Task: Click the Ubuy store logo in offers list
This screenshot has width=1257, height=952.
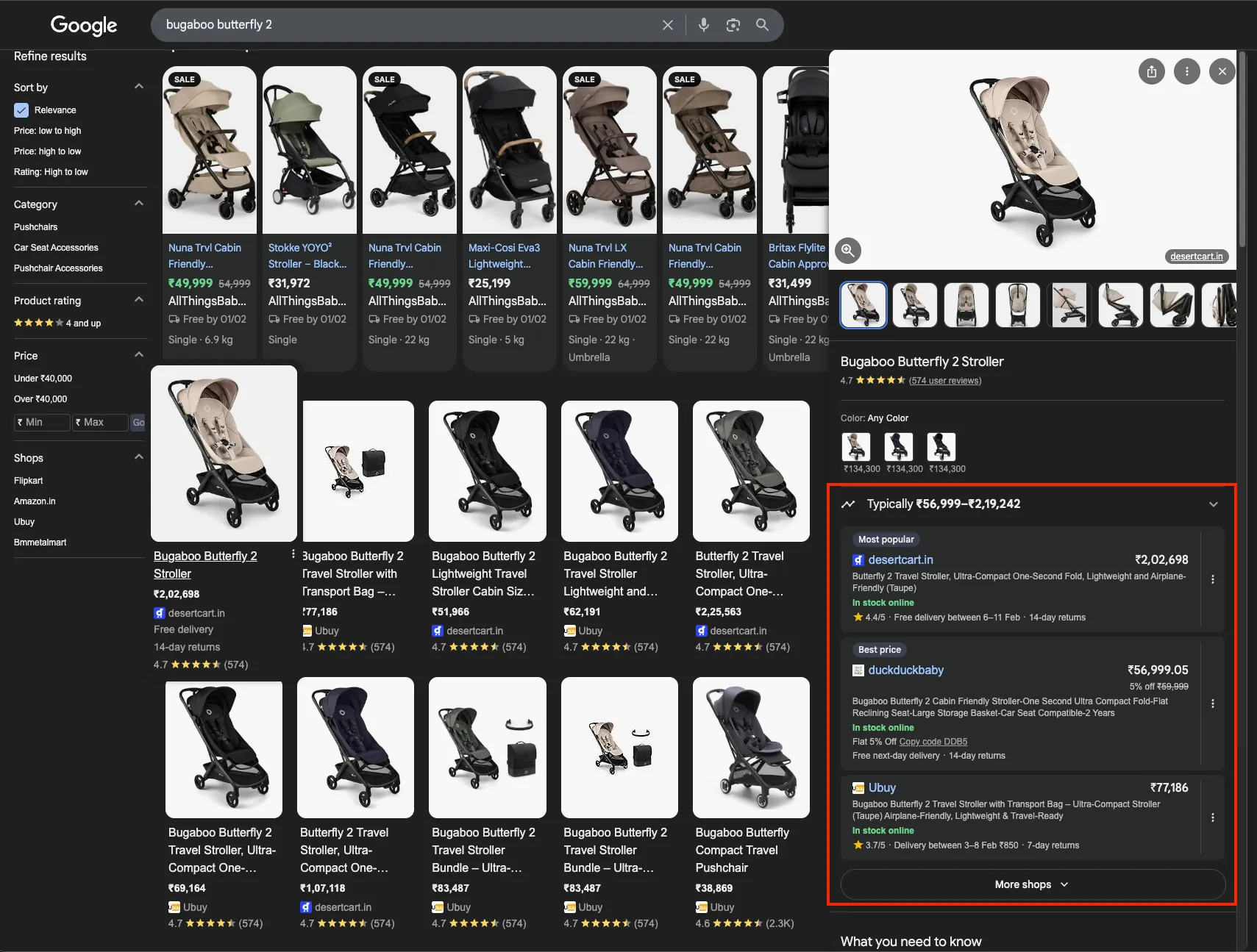Action: (858, 788)
